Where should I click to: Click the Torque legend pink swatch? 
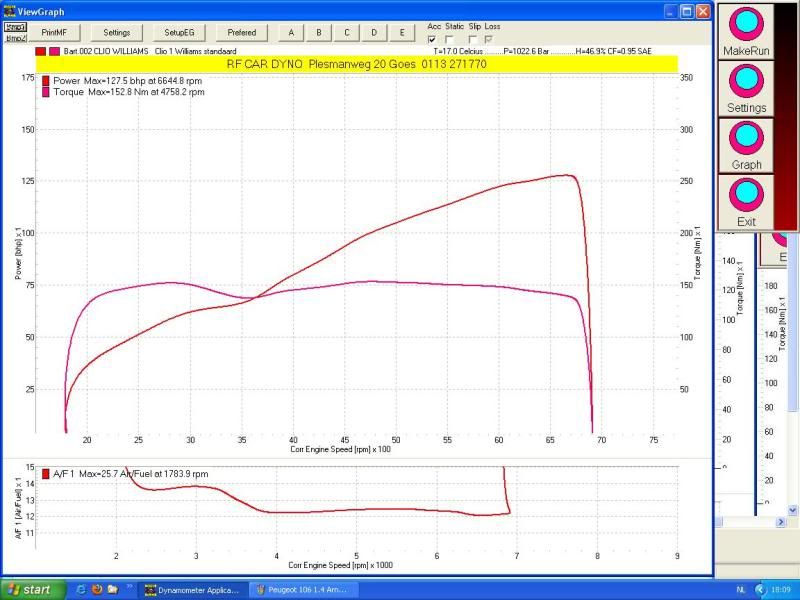tap(45, 92)
